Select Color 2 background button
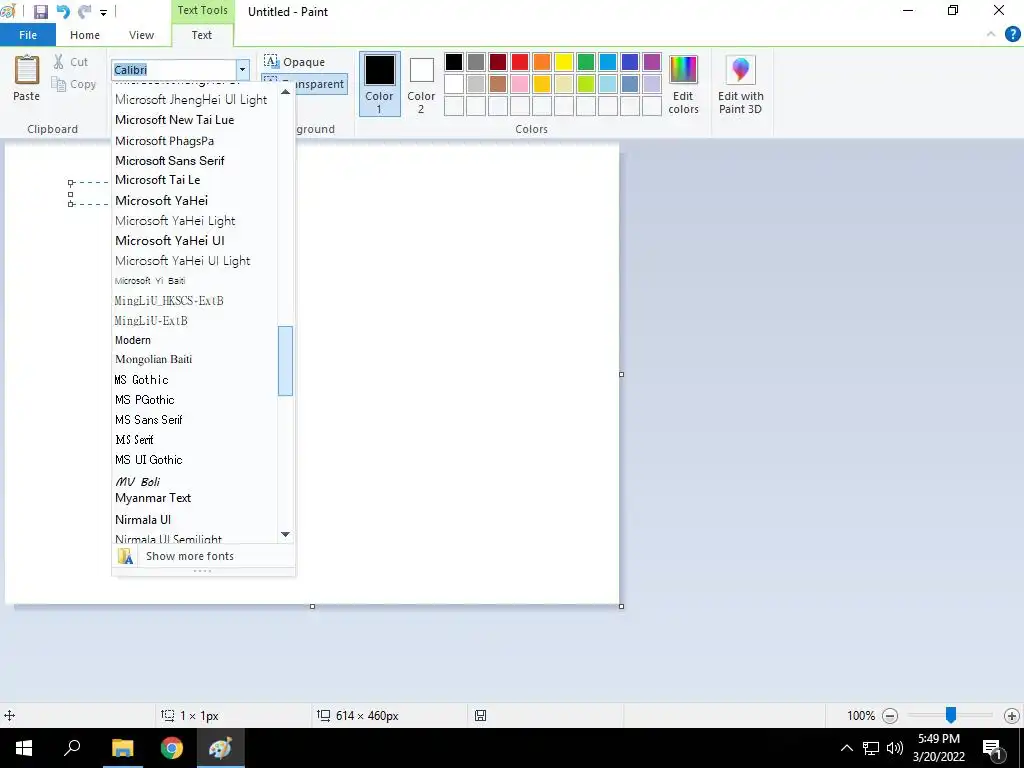This screenshot has height=768, width=1024. (421, 85)
